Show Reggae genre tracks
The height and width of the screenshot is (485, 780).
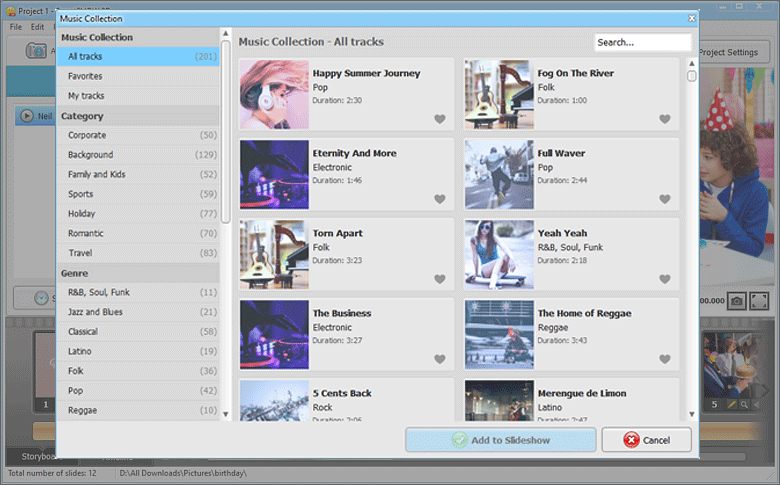[x=138, y=410]
